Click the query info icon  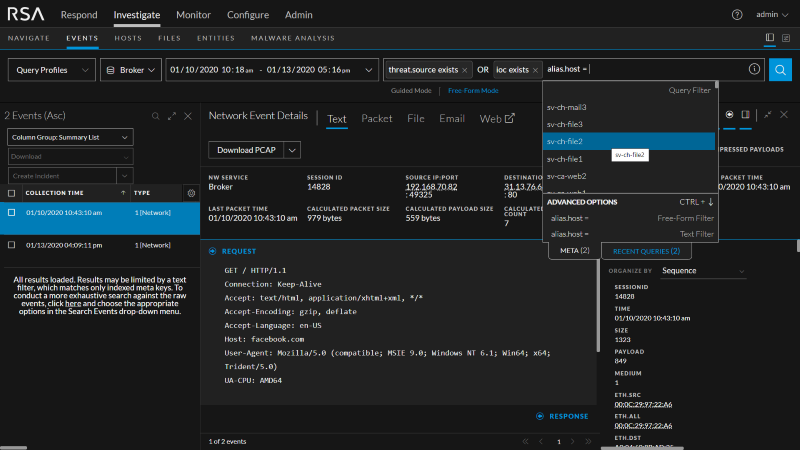tap(754, 69)
